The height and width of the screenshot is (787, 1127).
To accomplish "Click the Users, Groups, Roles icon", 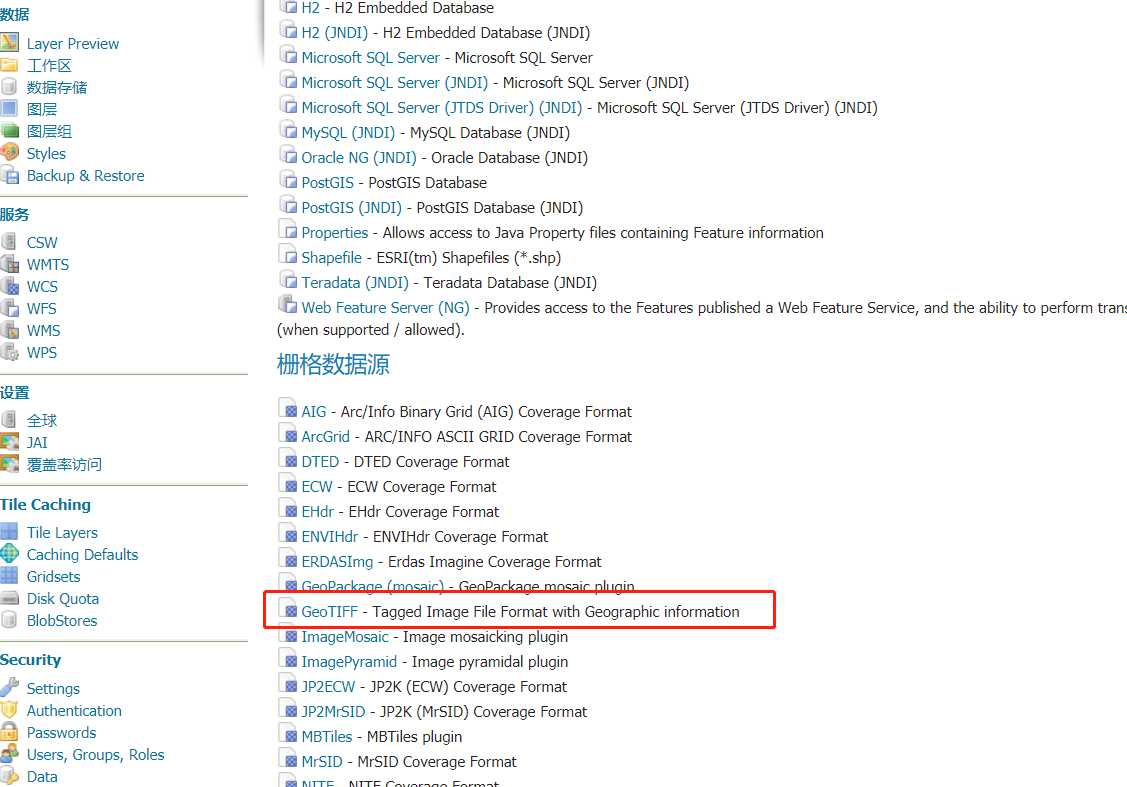I will pos(9,753).
